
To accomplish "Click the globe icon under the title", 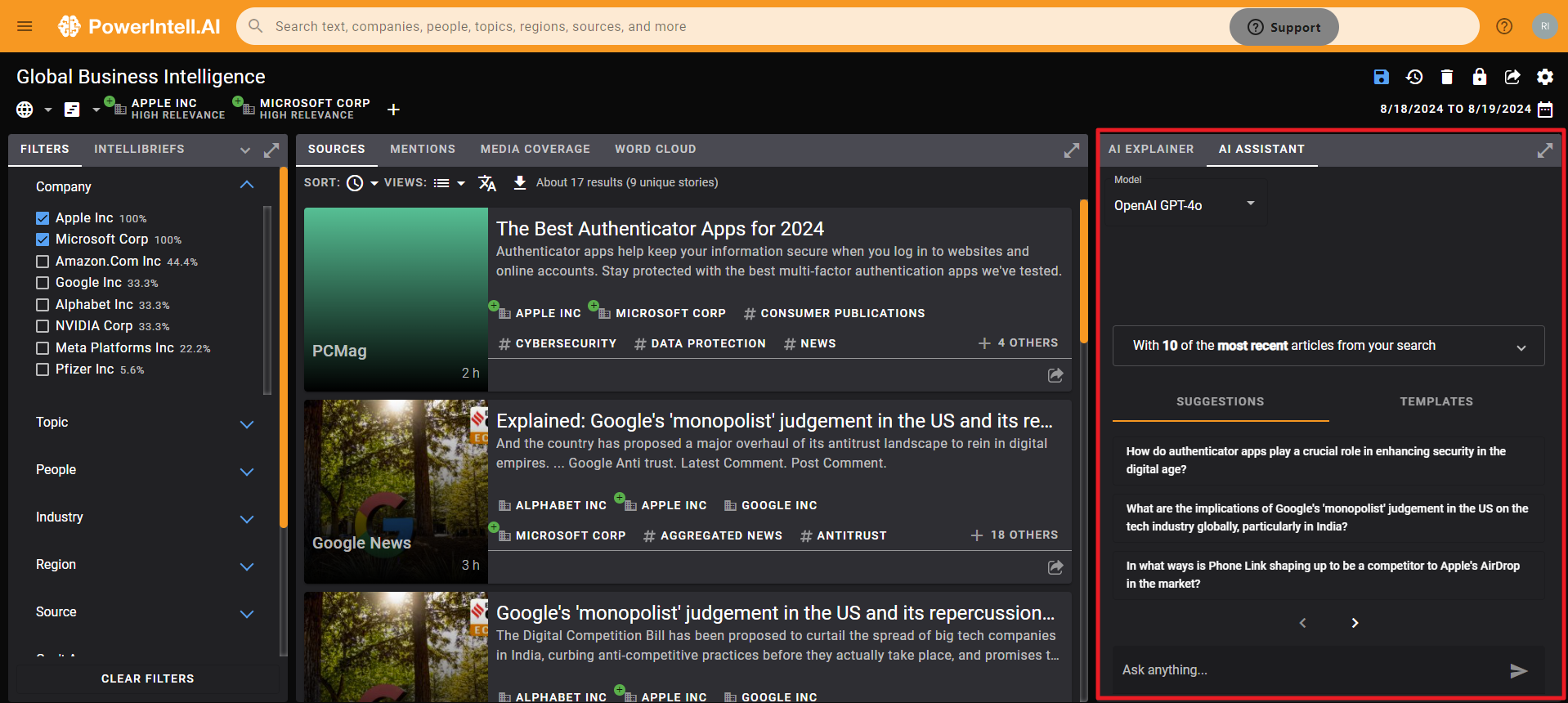I will [x=25, y=110].
